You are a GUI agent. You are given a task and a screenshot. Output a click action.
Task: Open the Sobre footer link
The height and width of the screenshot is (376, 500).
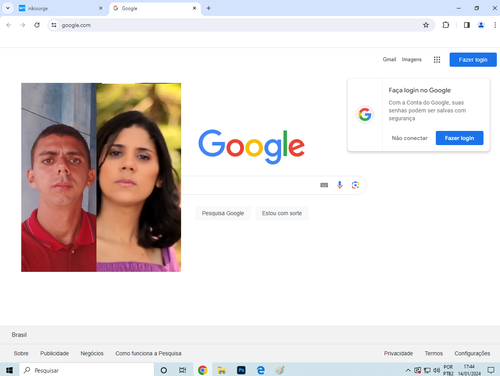point(21,353)
